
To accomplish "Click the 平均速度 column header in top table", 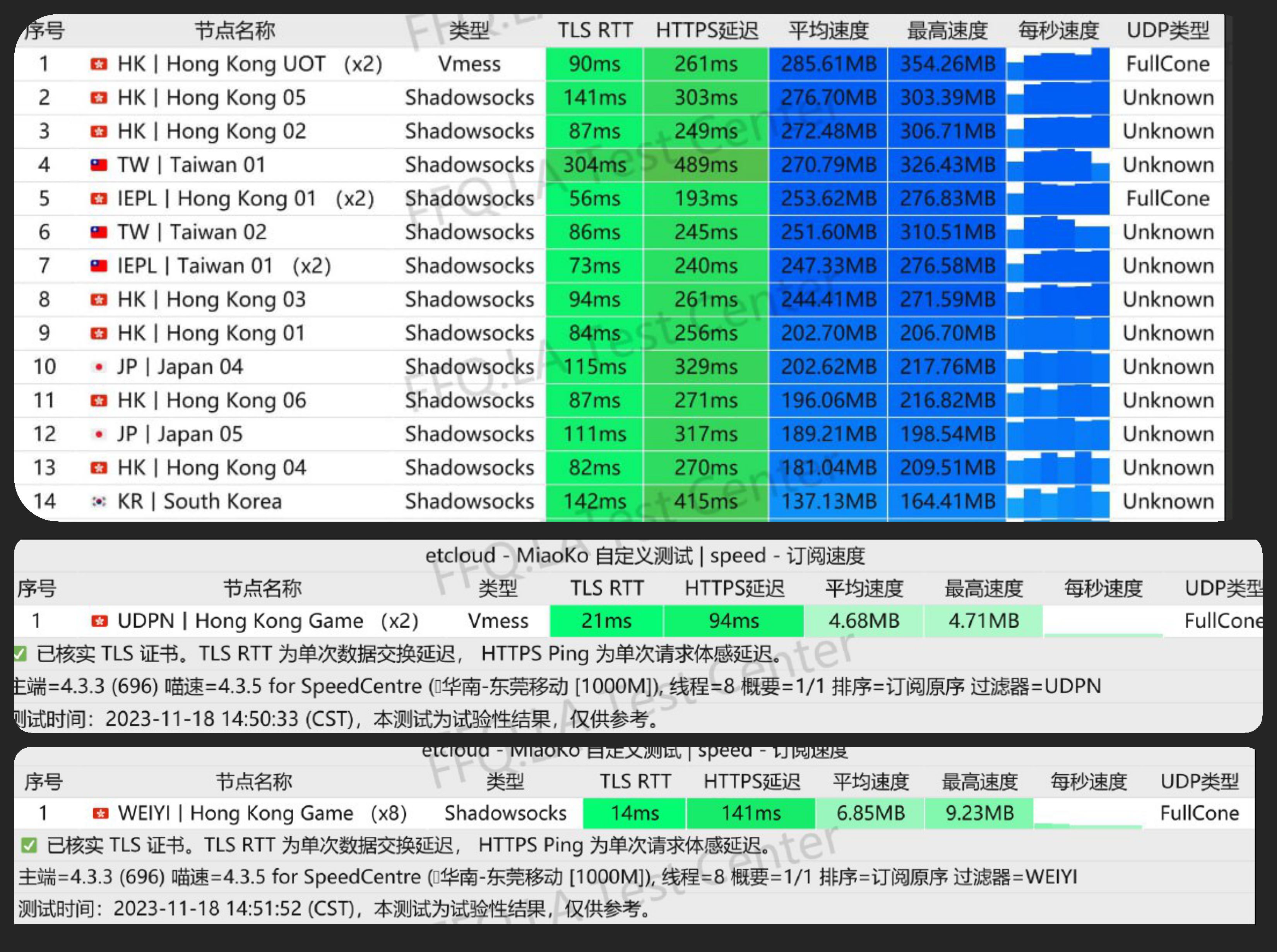I will tap(828, 31).
